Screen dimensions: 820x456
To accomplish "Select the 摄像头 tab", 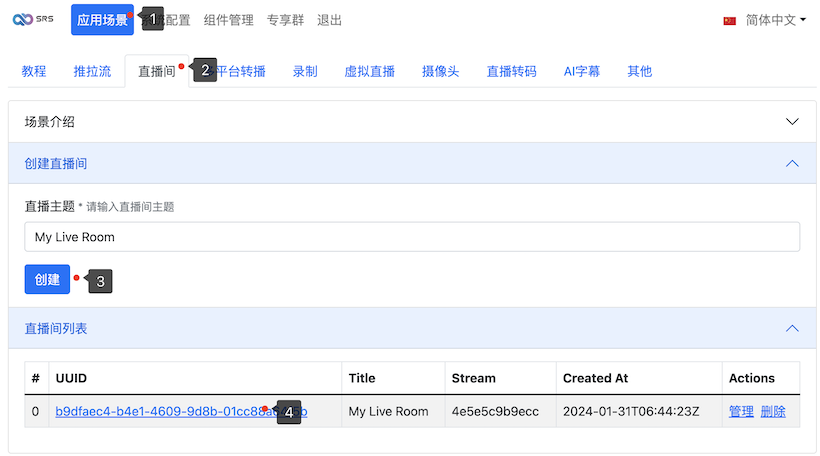I will [x=440, y=71].
